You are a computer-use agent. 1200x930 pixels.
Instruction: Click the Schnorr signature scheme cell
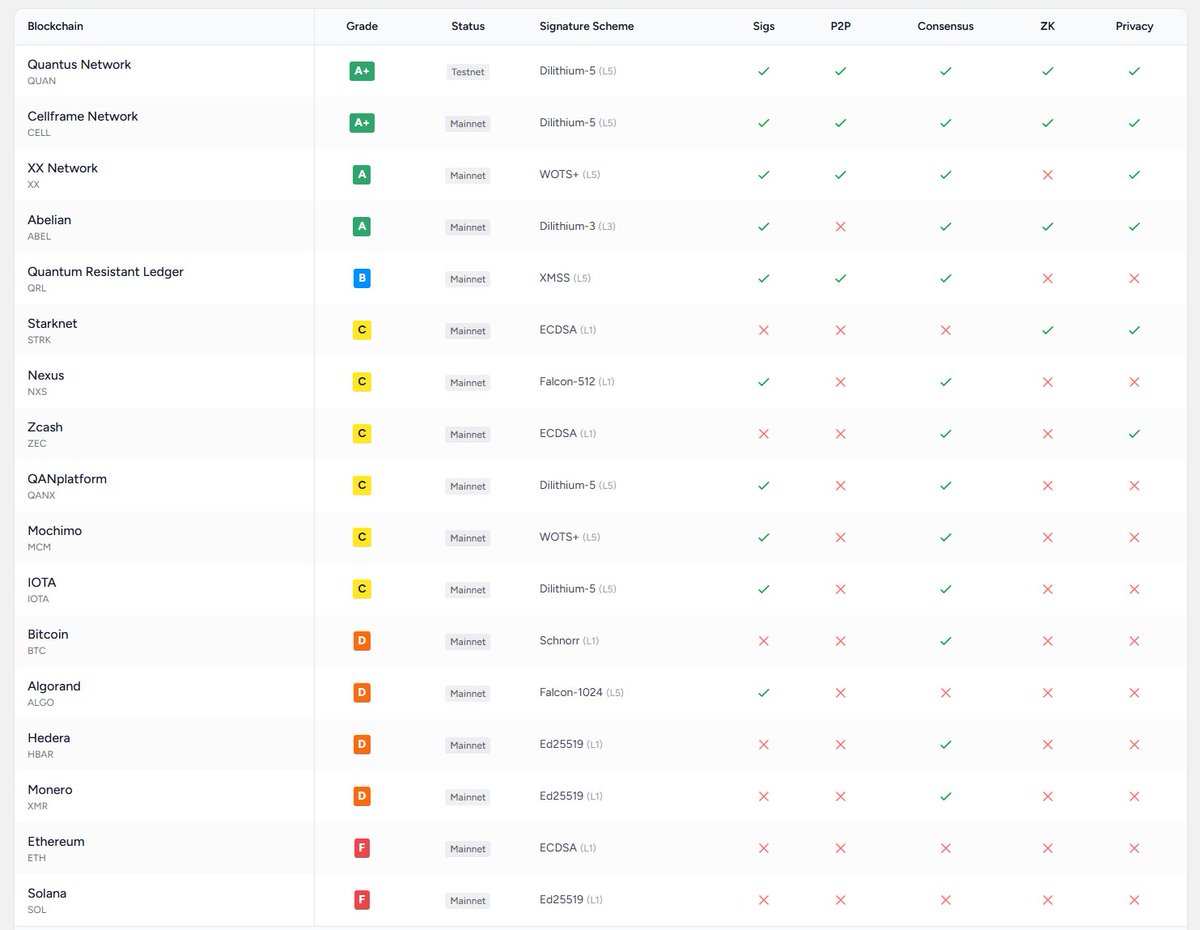point(569,641)
